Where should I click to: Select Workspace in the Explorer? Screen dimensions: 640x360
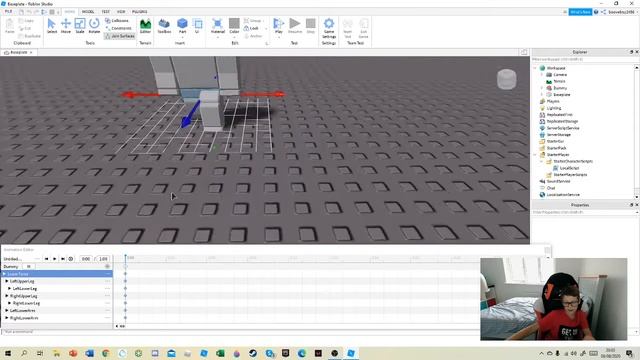pos(556,68)
